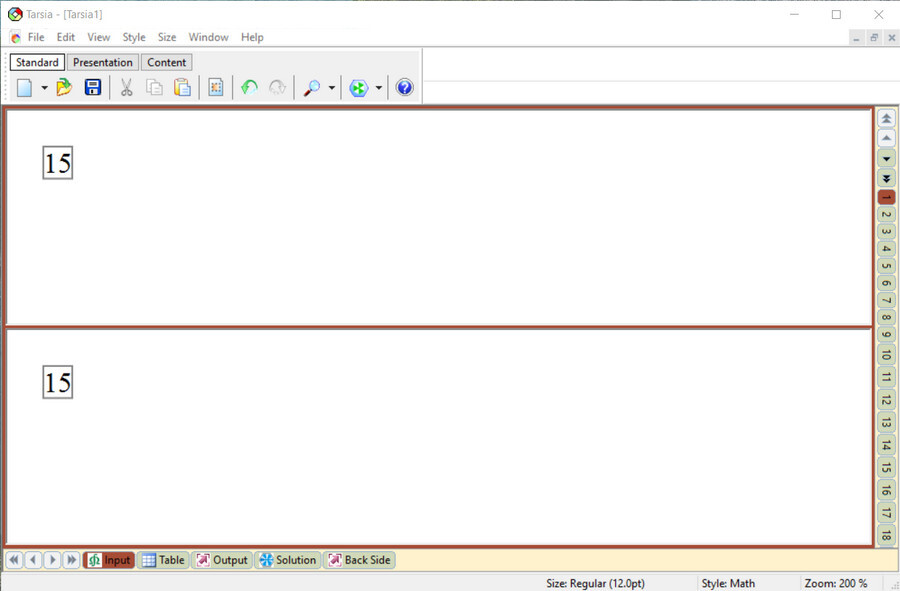
Task: Paste with the clipboard icon
Action: pos(182,88)
